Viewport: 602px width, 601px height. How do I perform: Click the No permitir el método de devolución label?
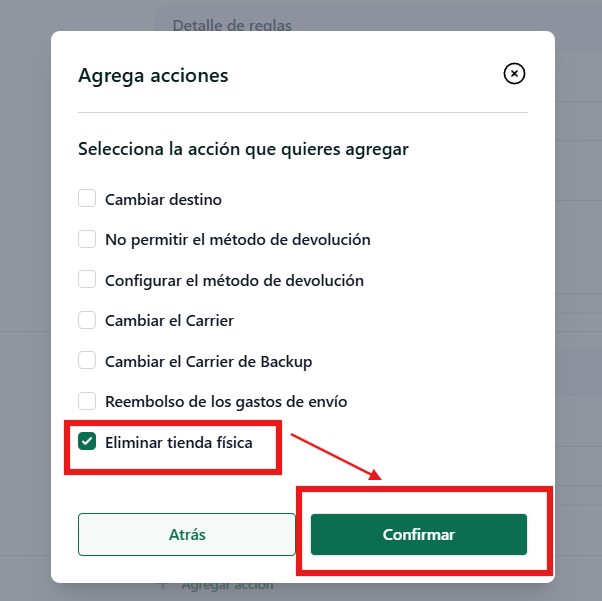tap(238, 240)
